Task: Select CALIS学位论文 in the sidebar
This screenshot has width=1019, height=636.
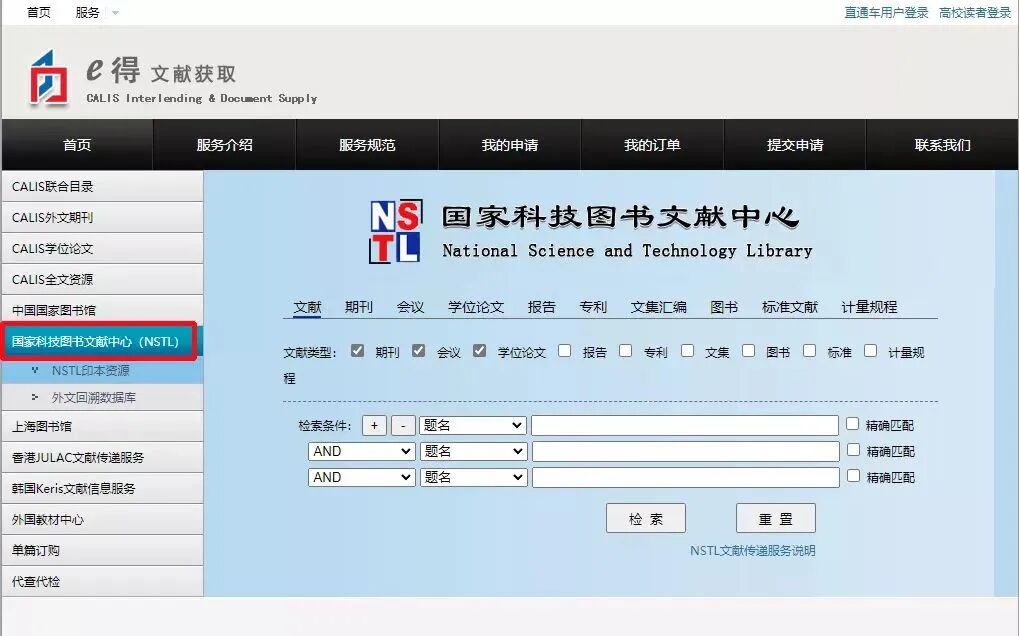Action: point(103,249)
